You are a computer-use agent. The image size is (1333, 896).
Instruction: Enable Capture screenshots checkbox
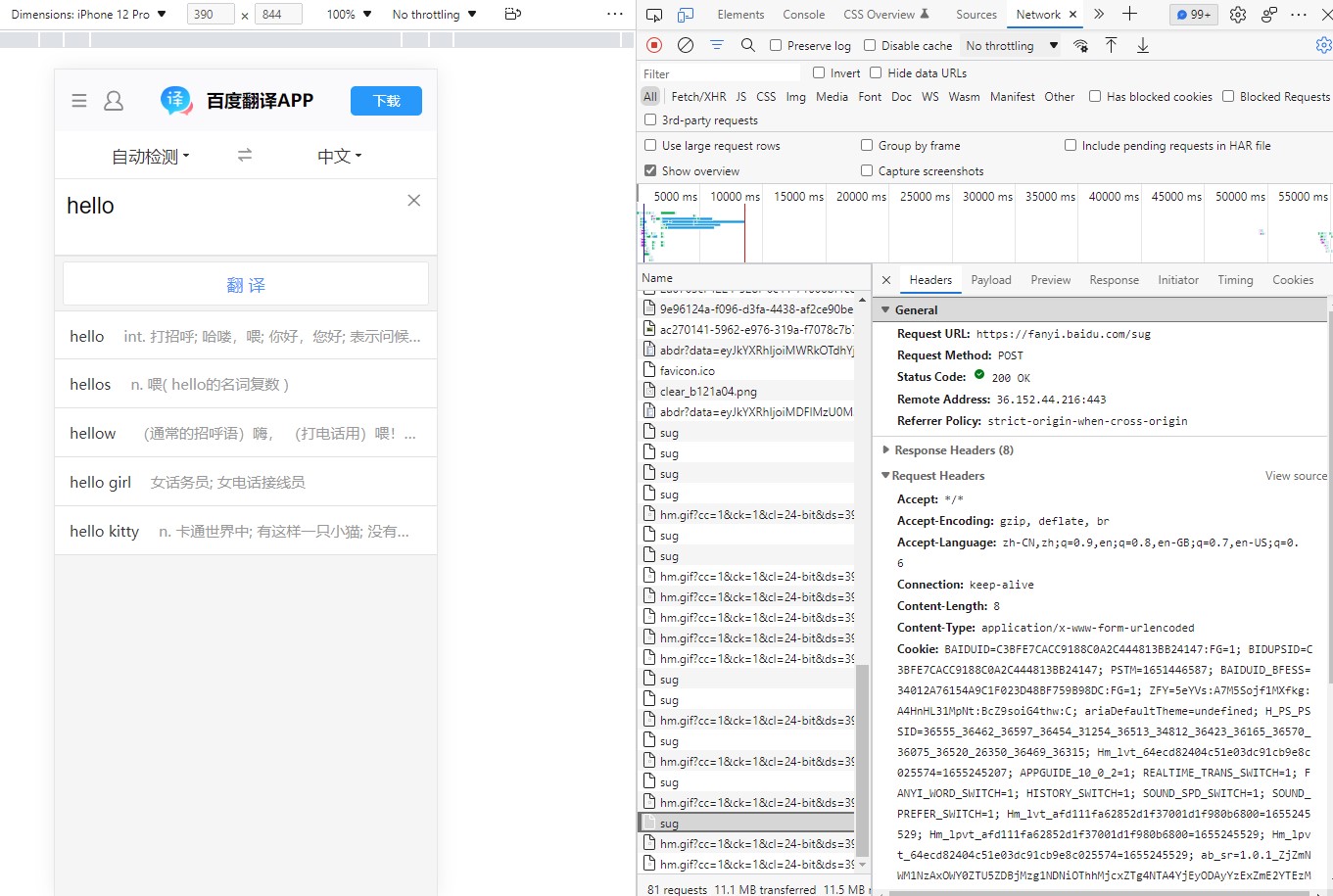(x=867, y=170)
